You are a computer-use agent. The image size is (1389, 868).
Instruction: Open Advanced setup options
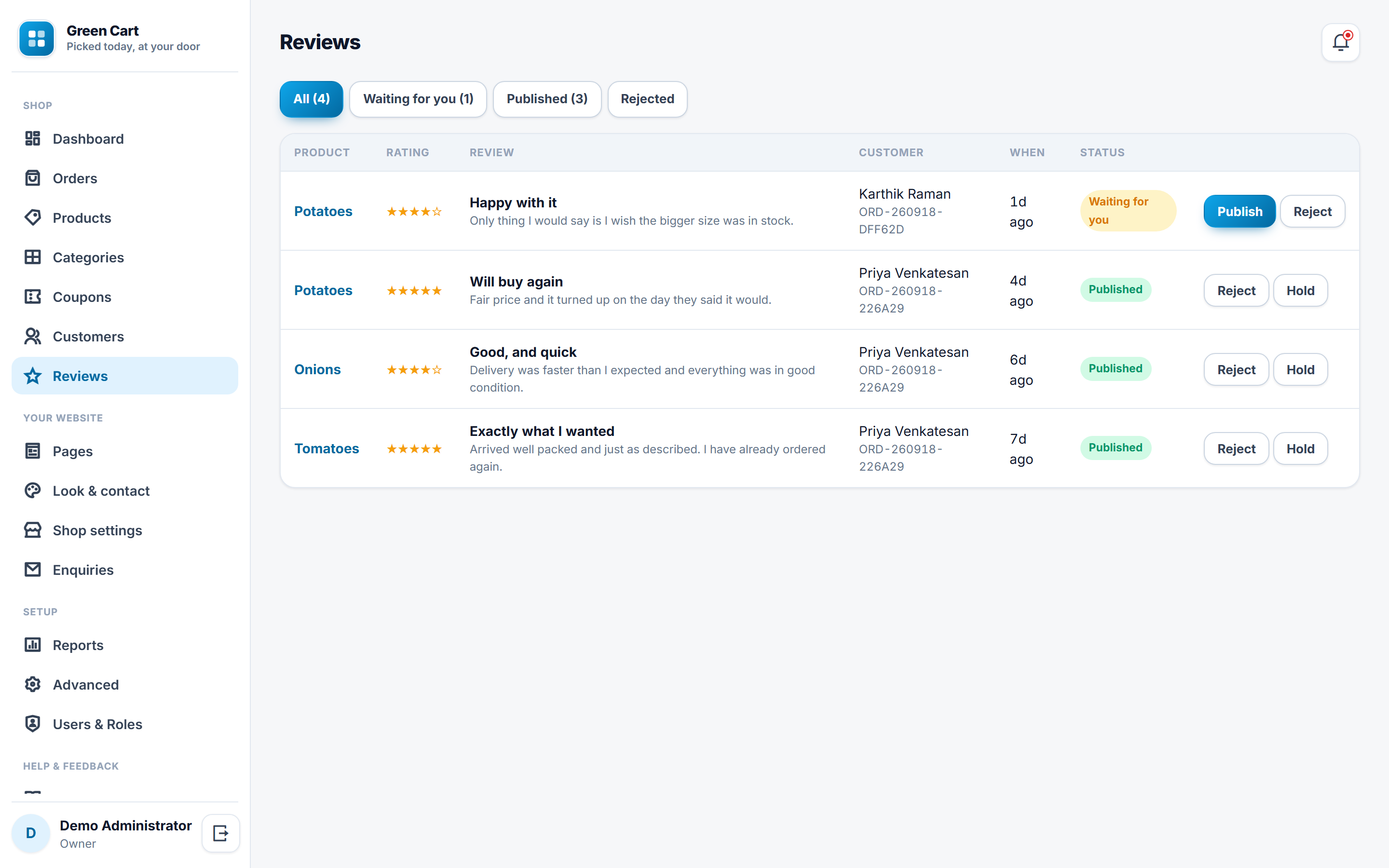[x=124, y=685]
